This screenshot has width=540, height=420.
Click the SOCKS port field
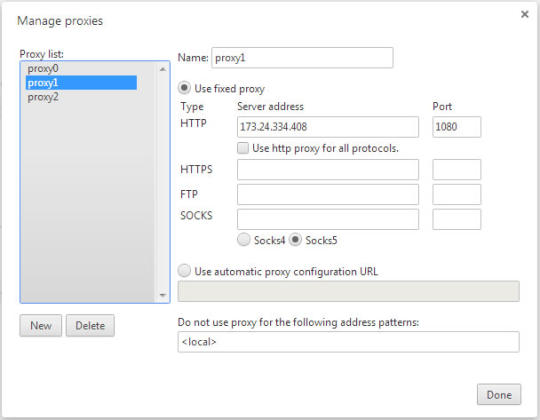click(x=457, y=219)
